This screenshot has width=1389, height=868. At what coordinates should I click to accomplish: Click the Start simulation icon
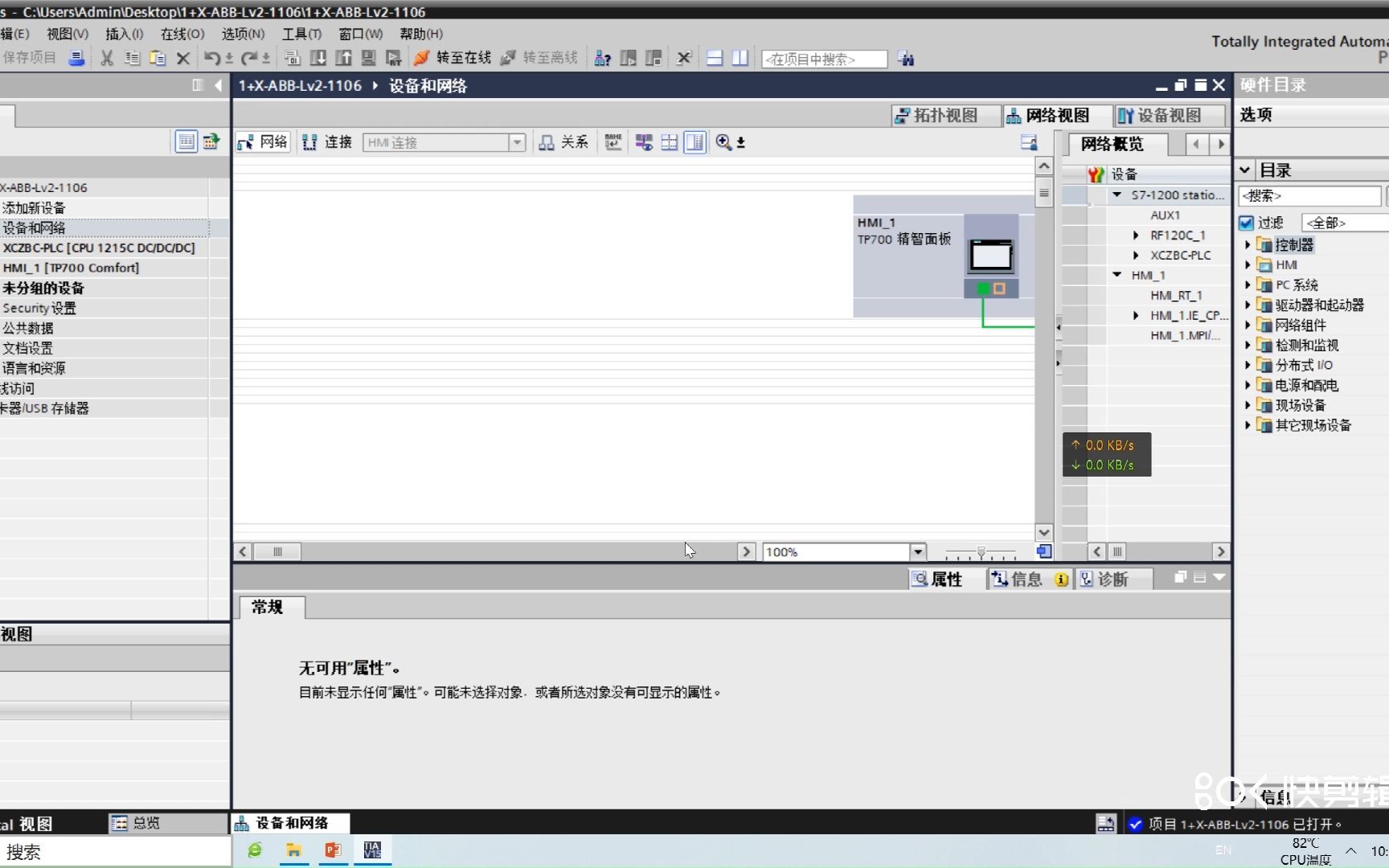point(368,58)
